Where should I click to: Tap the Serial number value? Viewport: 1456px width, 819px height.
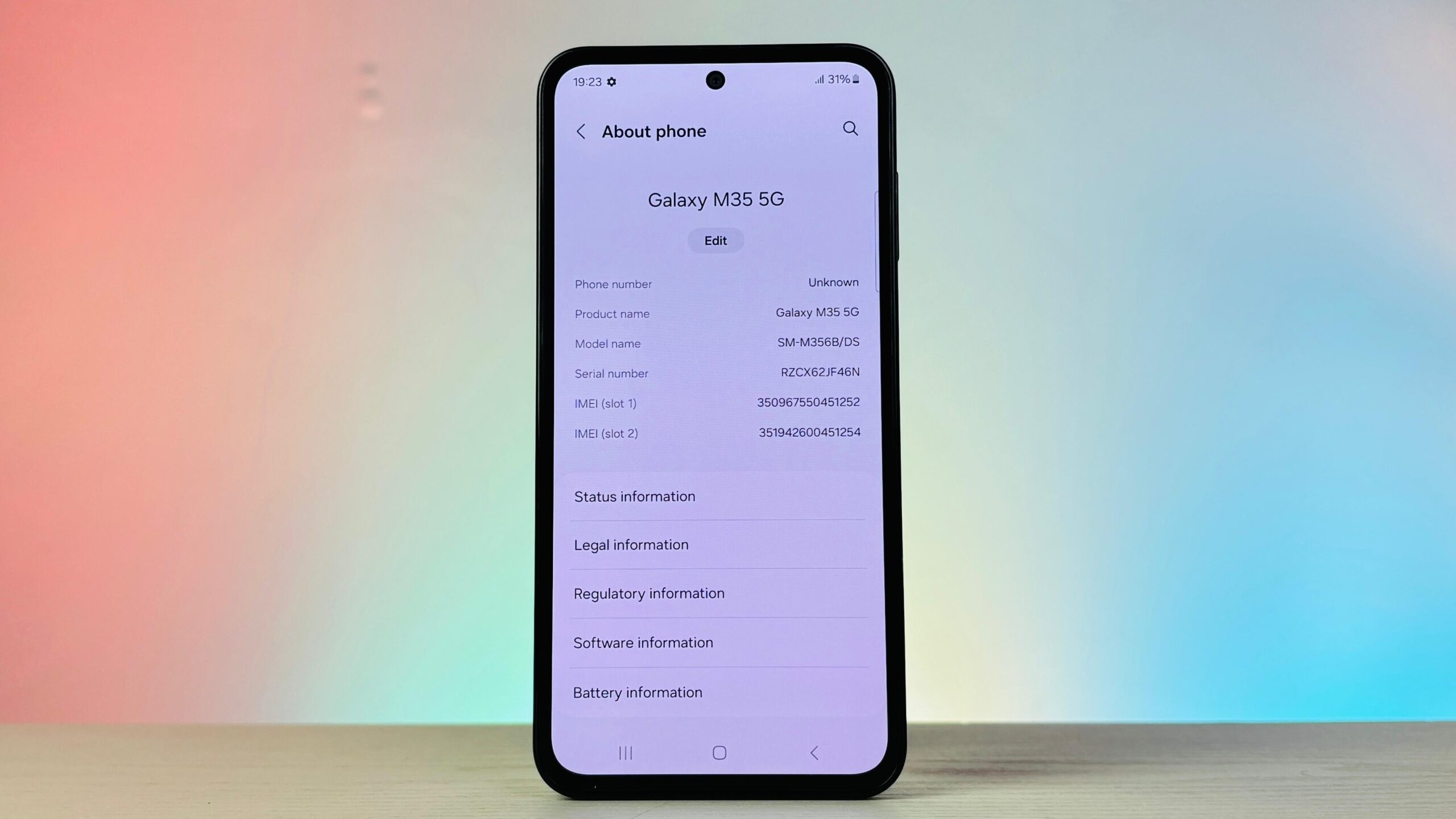coord(819,372)
